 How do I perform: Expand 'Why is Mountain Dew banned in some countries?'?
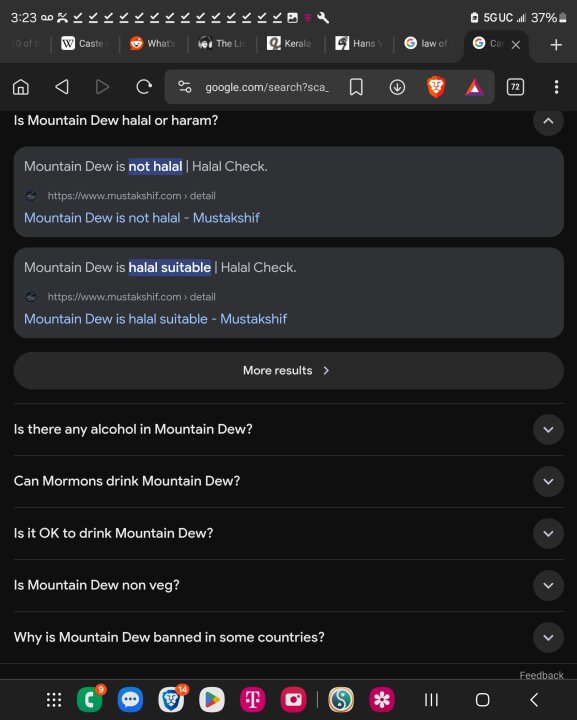click(548, 637)
